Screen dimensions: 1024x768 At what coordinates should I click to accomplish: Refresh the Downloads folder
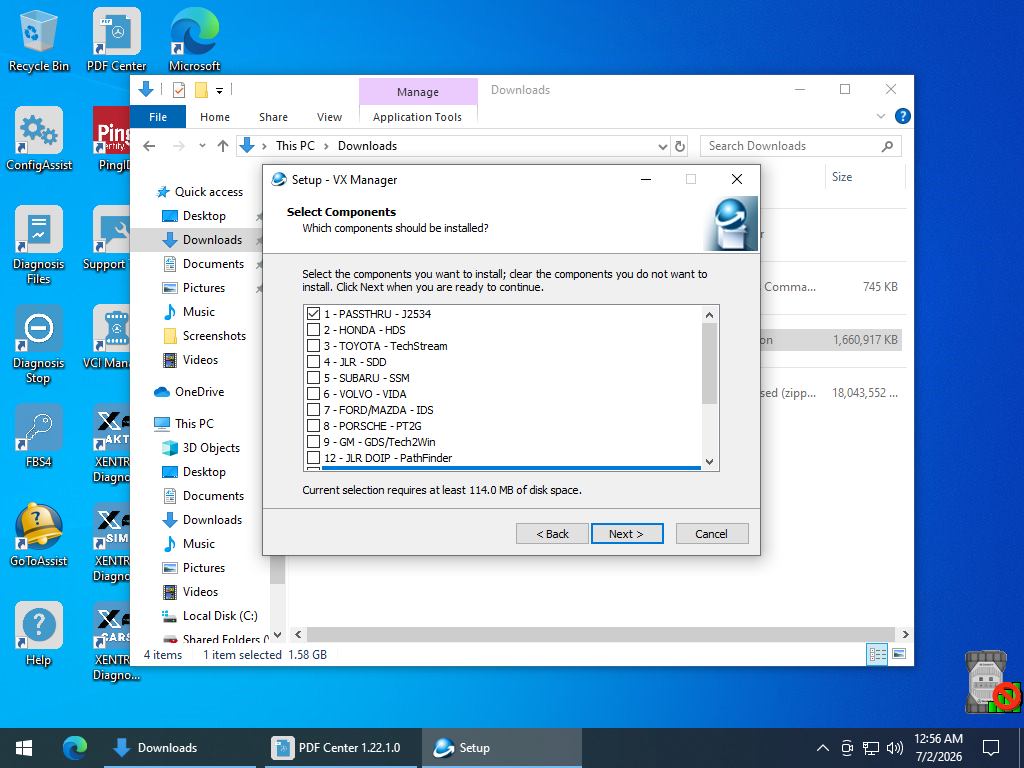(680, 146)
